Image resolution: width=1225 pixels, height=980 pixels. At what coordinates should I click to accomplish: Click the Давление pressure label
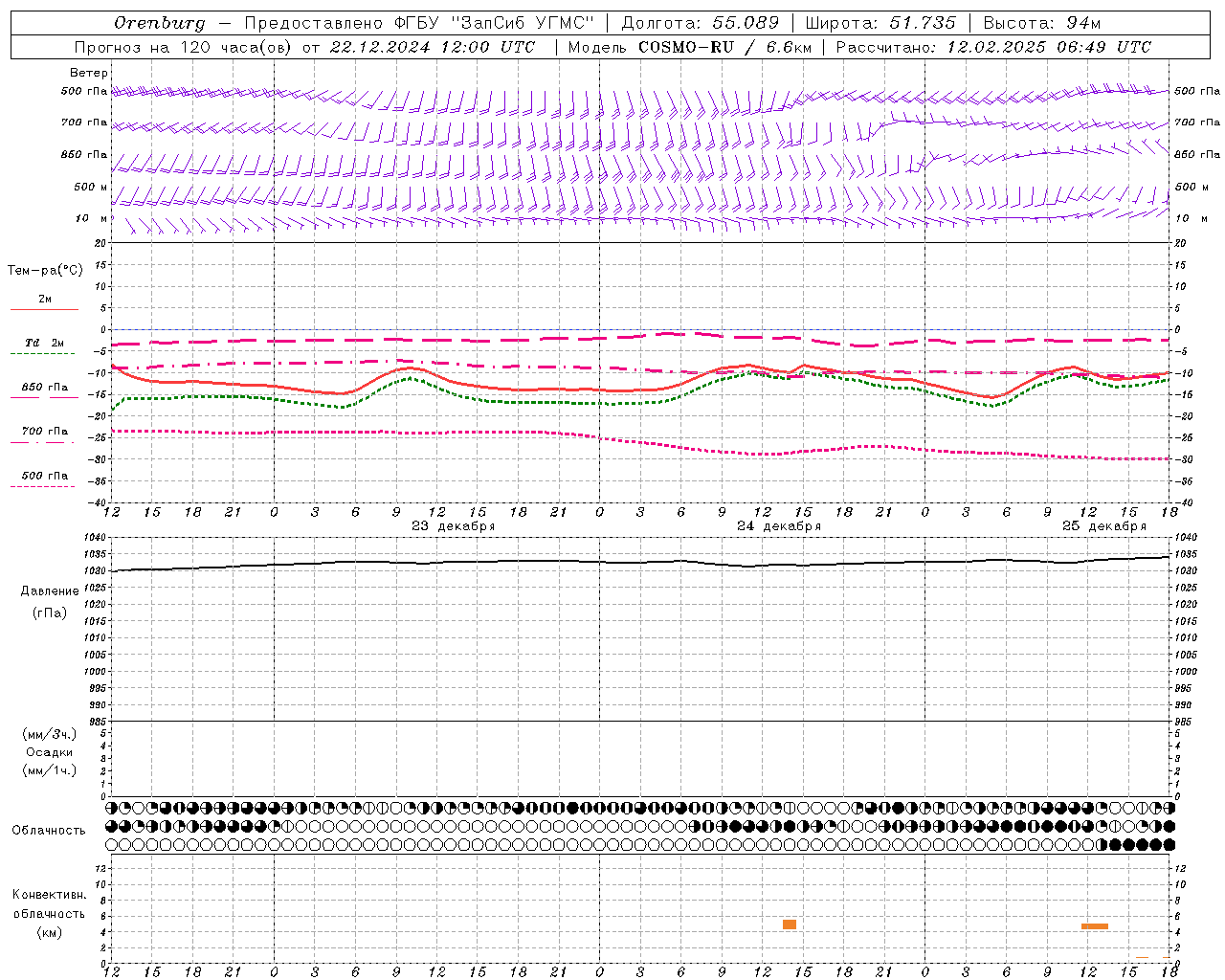(x=50, y=591)
